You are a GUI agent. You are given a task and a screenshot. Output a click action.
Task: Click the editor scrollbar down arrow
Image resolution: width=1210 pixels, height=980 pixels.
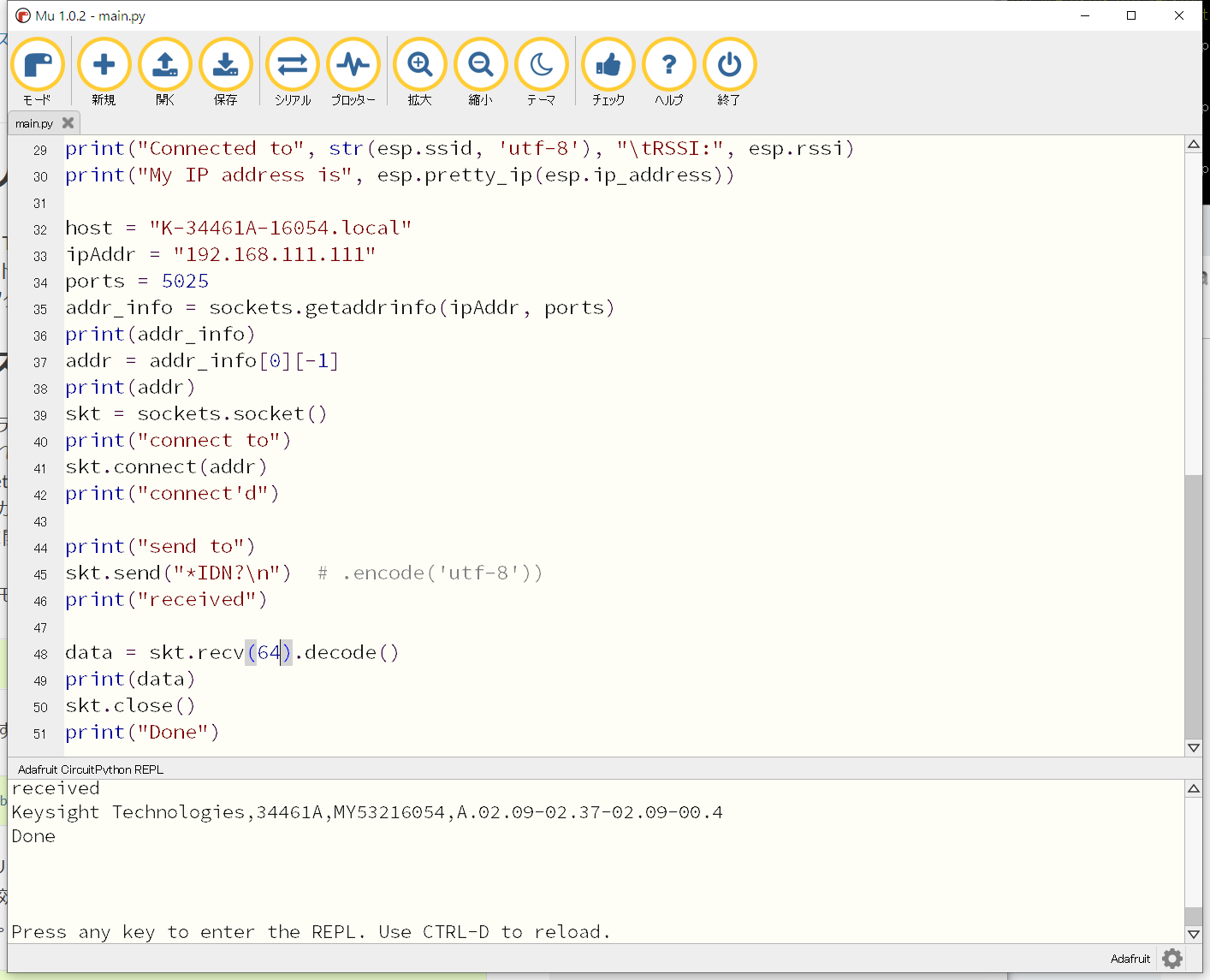(1194, 747)
